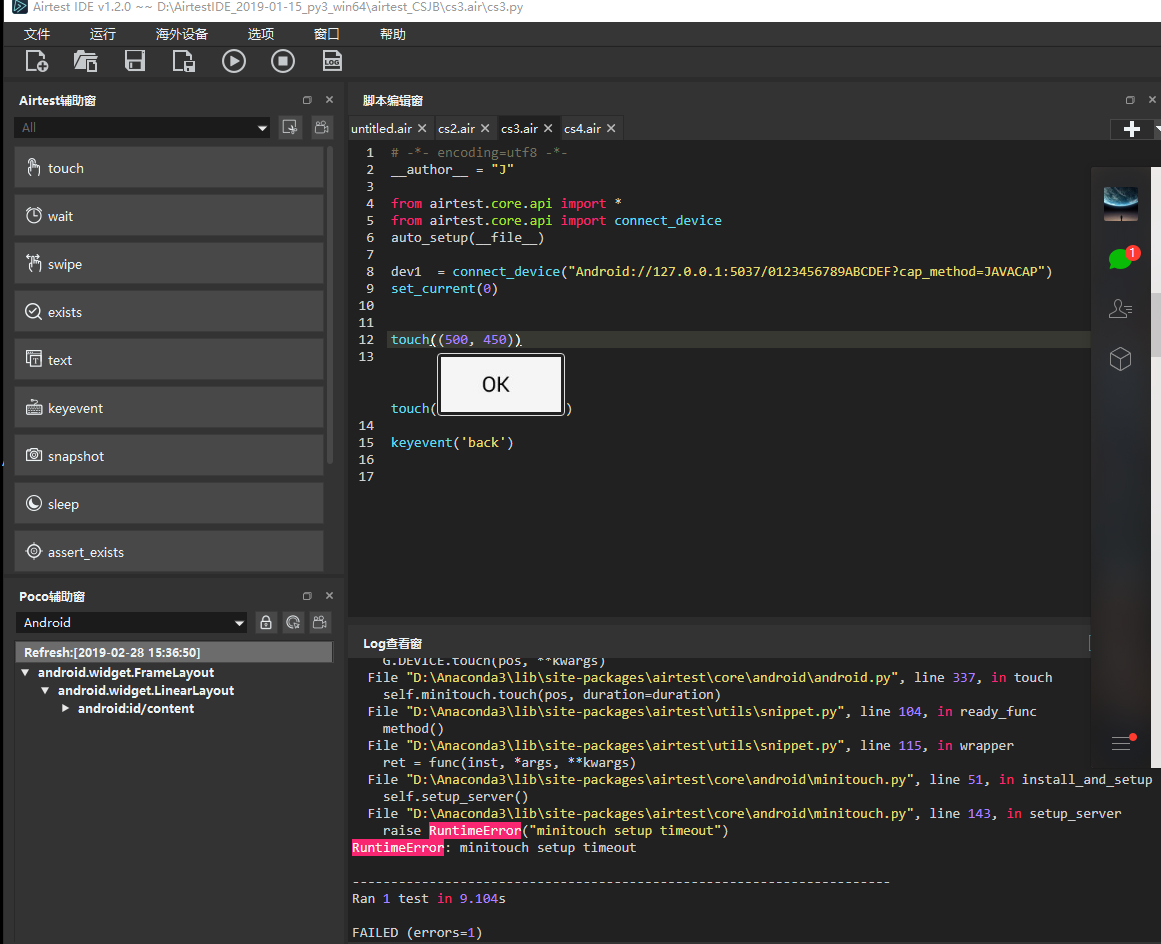The image size is (1161, 944).
Task: Switch to cs4.air tab
Action: pyautogui.click(x=582, y=129)
